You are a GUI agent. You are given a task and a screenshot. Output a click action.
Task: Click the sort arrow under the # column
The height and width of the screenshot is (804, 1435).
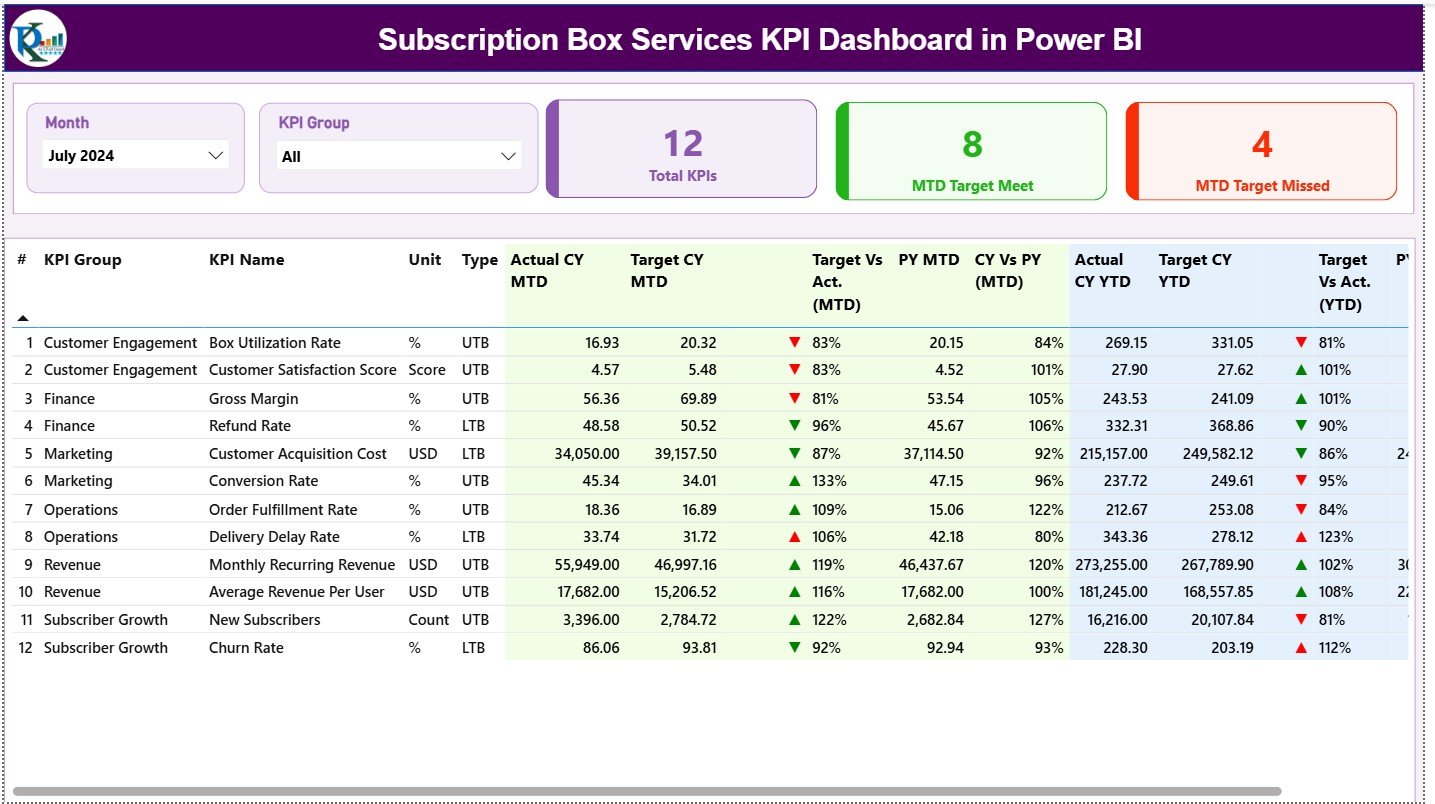pos(22,316)
